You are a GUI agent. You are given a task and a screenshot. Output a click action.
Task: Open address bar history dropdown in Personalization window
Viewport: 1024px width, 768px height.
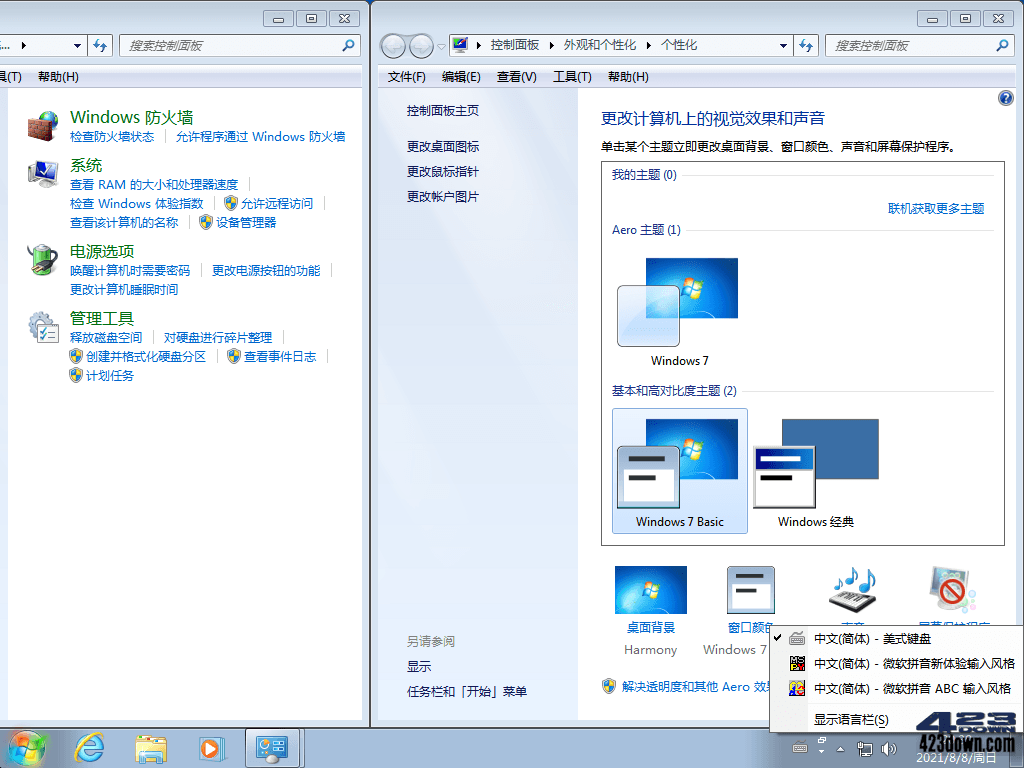pos(783,46)
